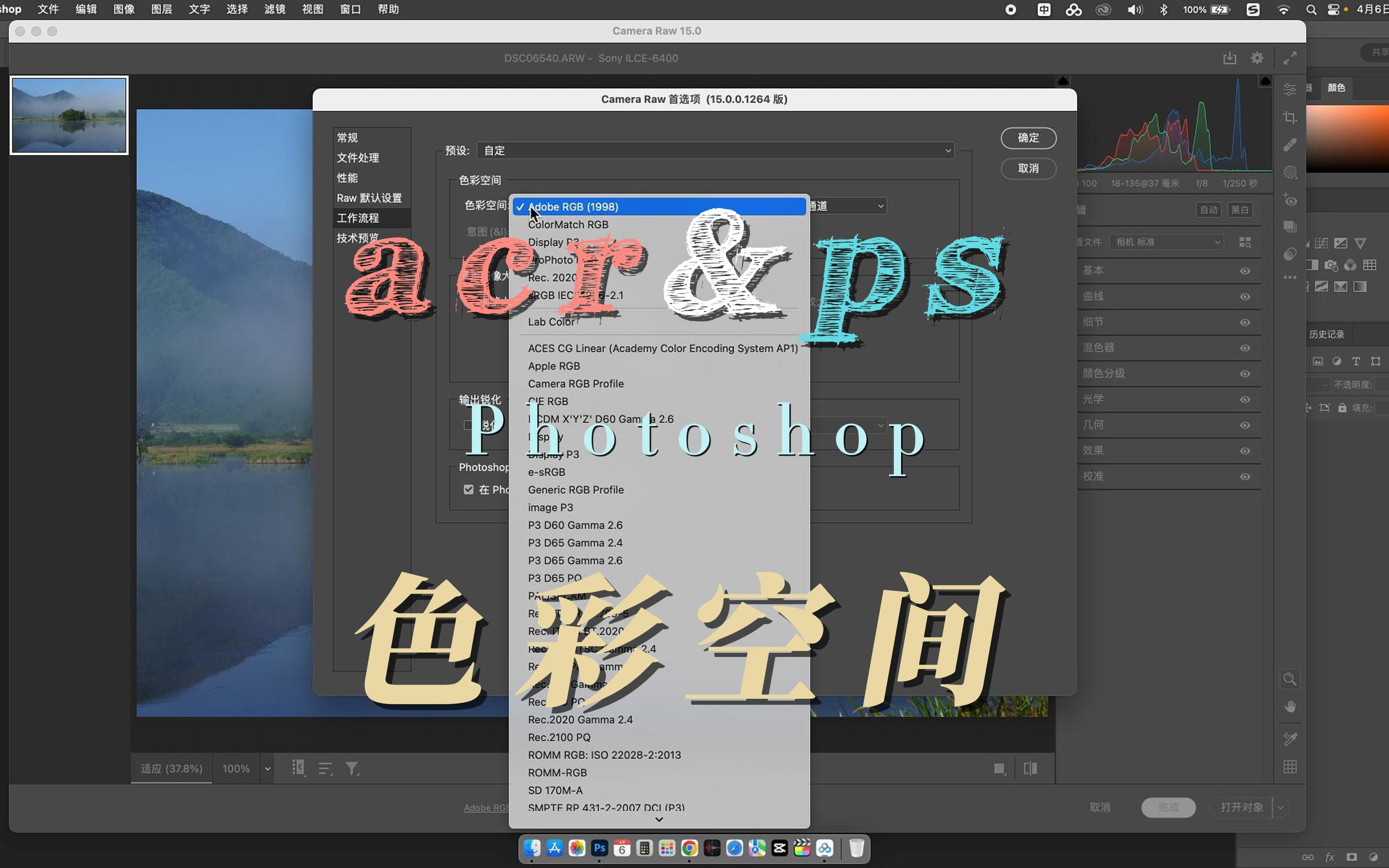Open the 预设 自定 dropdown

[715, 150]
